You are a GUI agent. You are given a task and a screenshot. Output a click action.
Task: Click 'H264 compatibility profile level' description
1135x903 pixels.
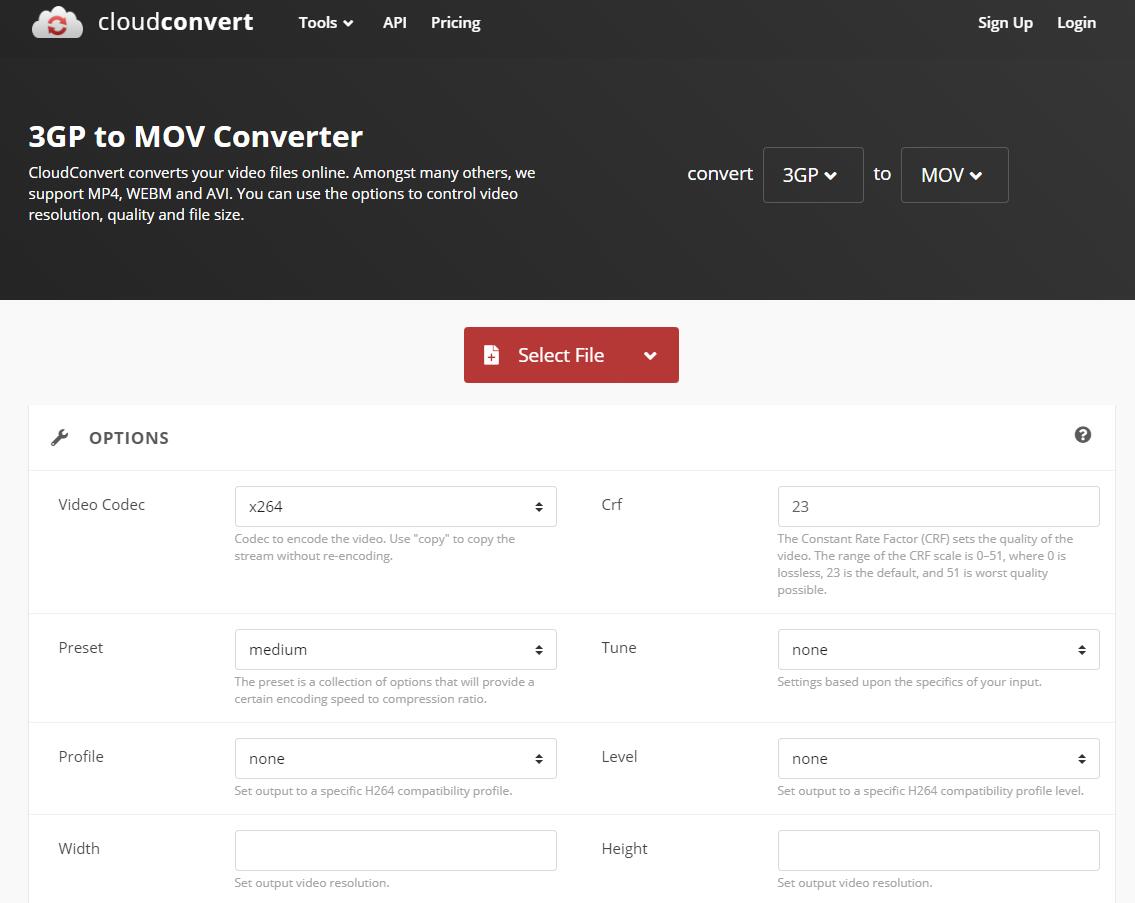(930, 791)
